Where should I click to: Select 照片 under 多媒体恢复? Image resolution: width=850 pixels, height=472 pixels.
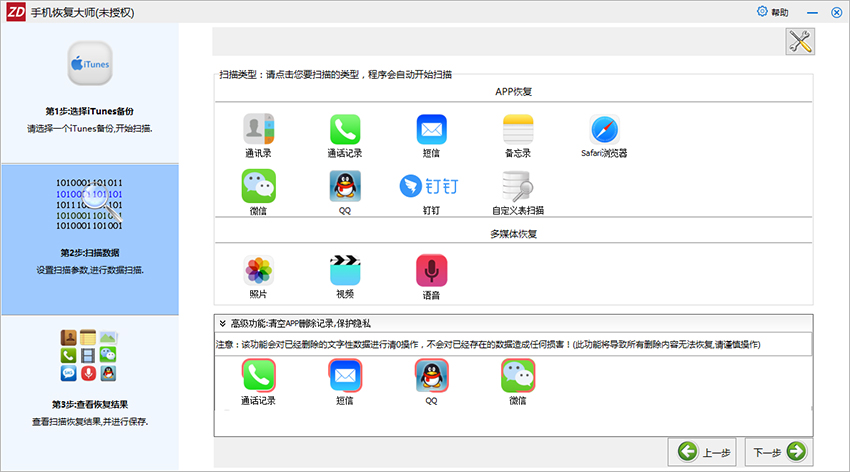[259, 270]
